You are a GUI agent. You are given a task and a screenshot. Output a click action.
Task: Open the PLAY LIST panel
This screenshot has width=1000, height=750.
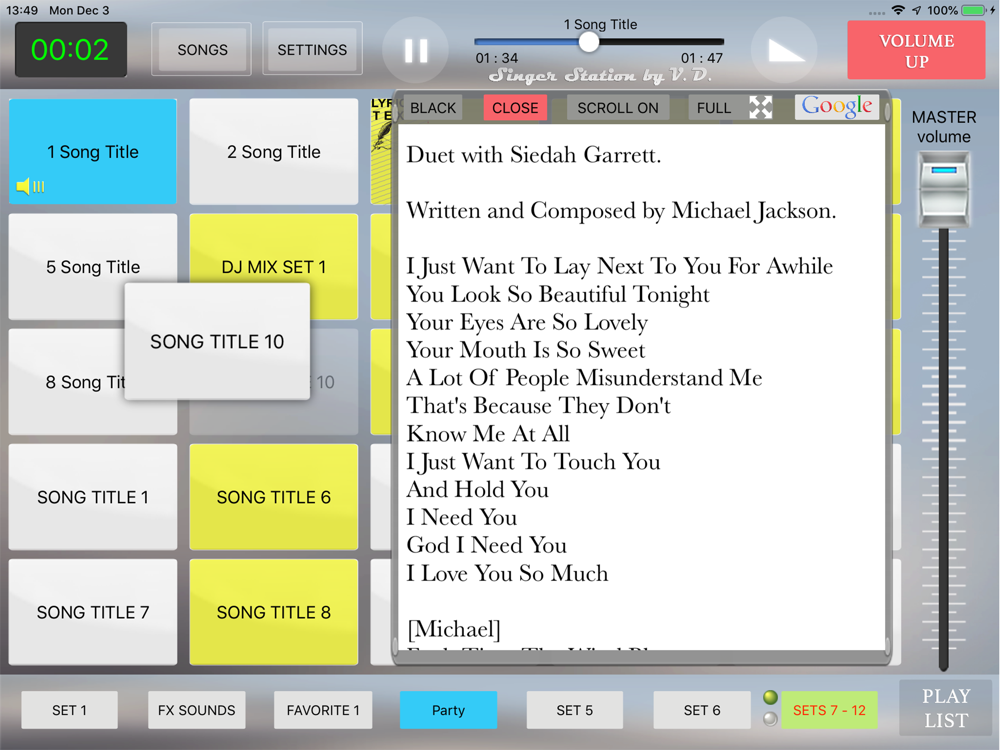tap(946, 708)
